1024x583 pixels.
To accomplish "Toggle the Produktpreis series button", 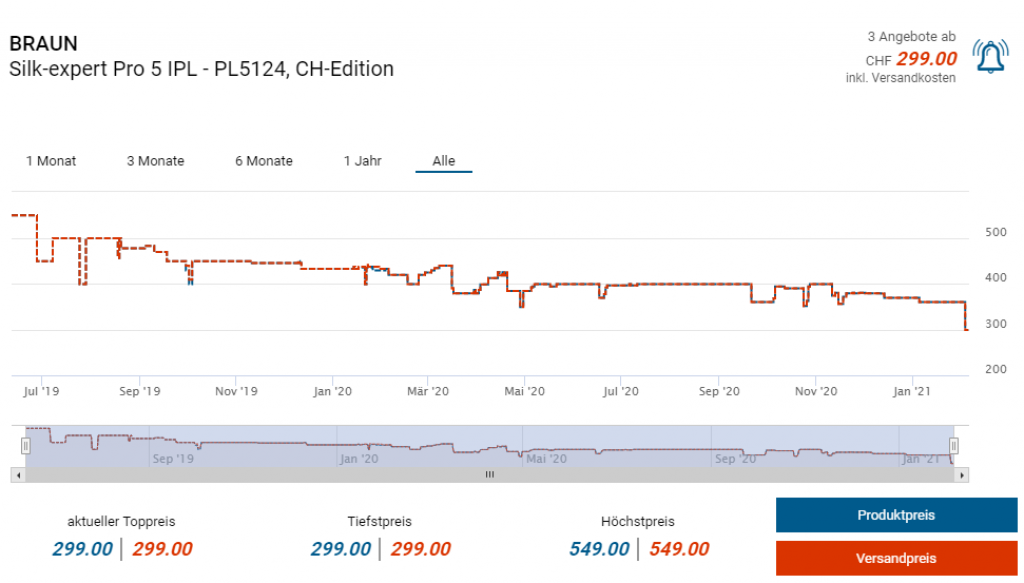I will (895, 515).
